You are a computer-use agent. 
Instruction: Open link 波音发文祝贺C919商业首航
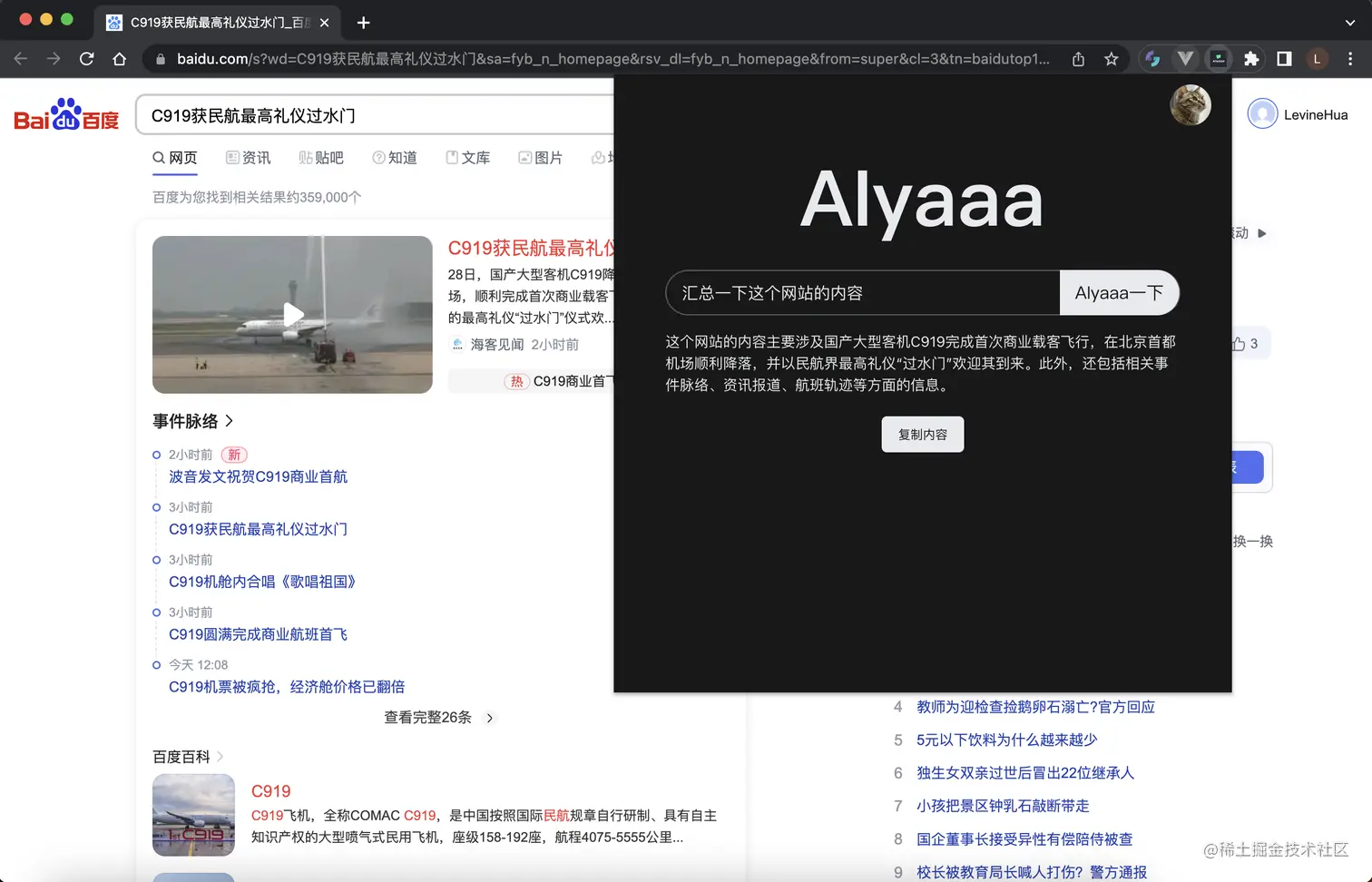click(x=258, y=476)
